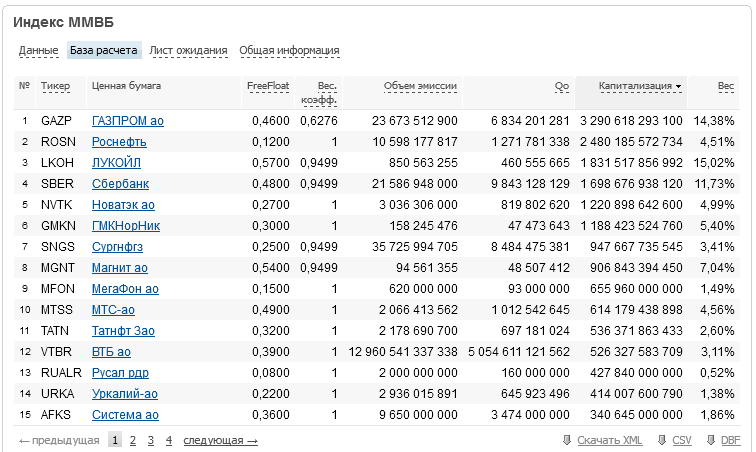Select the LKOH ticker cell

click(57, 163)
